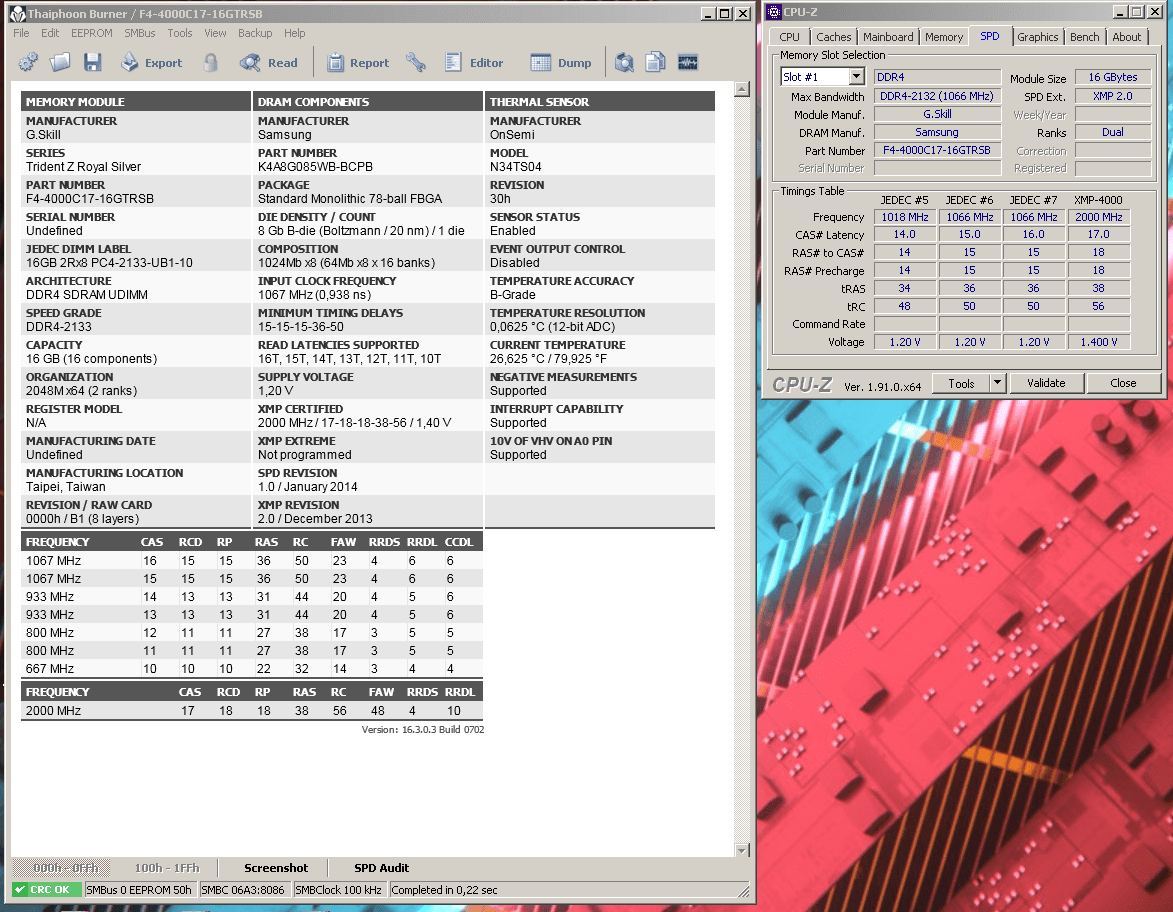This screenshot has height=912, width=1173.
Task: Click SMBus 0 EEPROM 50h status entry
Action: [x=140, y=890]
